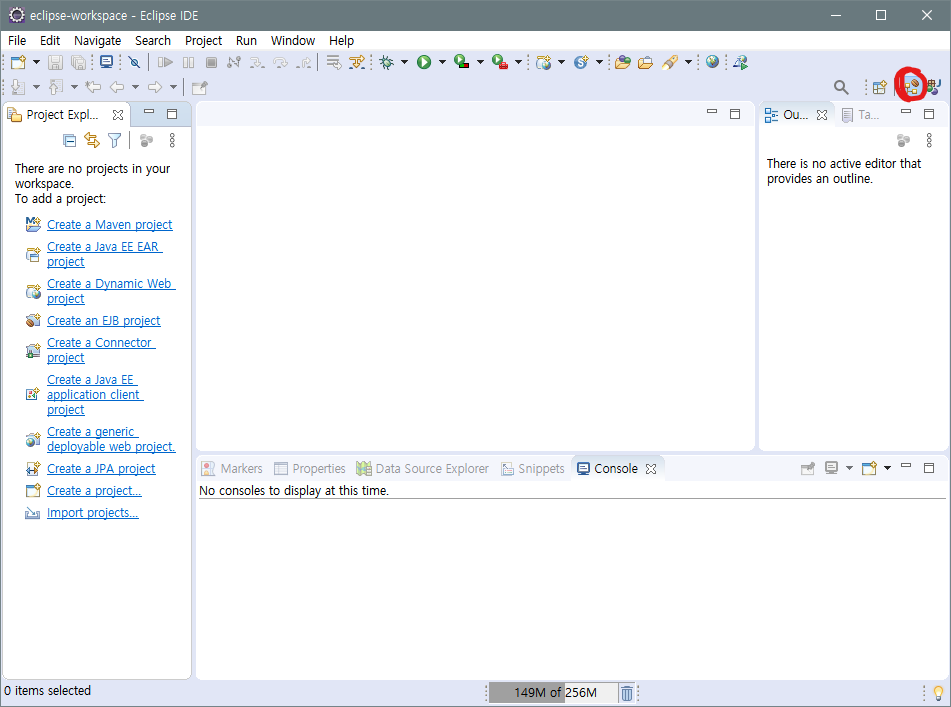The image size is (951, 707).
Task: Click the Search pen icon
Action: click(670, 62)
